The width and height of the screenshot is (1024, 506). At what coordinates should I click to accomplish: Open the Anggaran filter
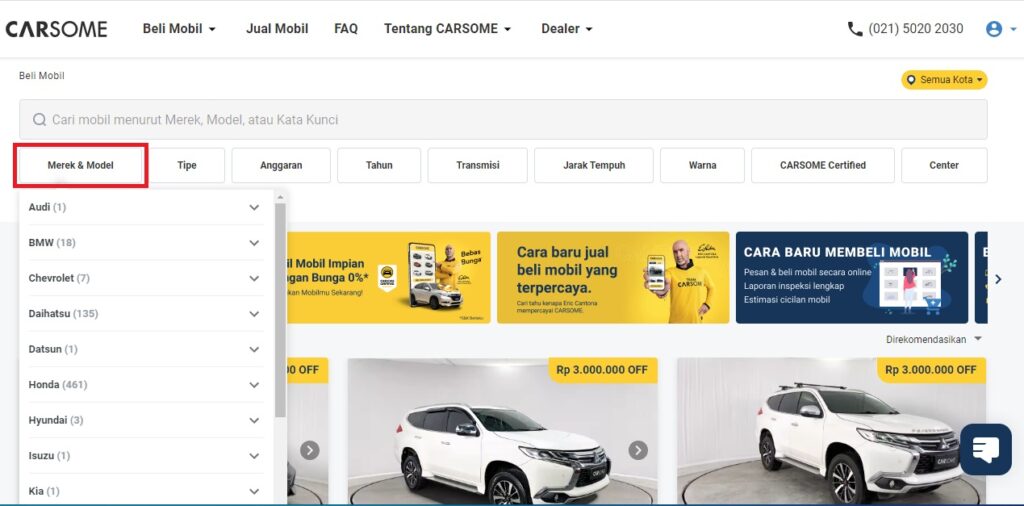(x=281, y=165)
